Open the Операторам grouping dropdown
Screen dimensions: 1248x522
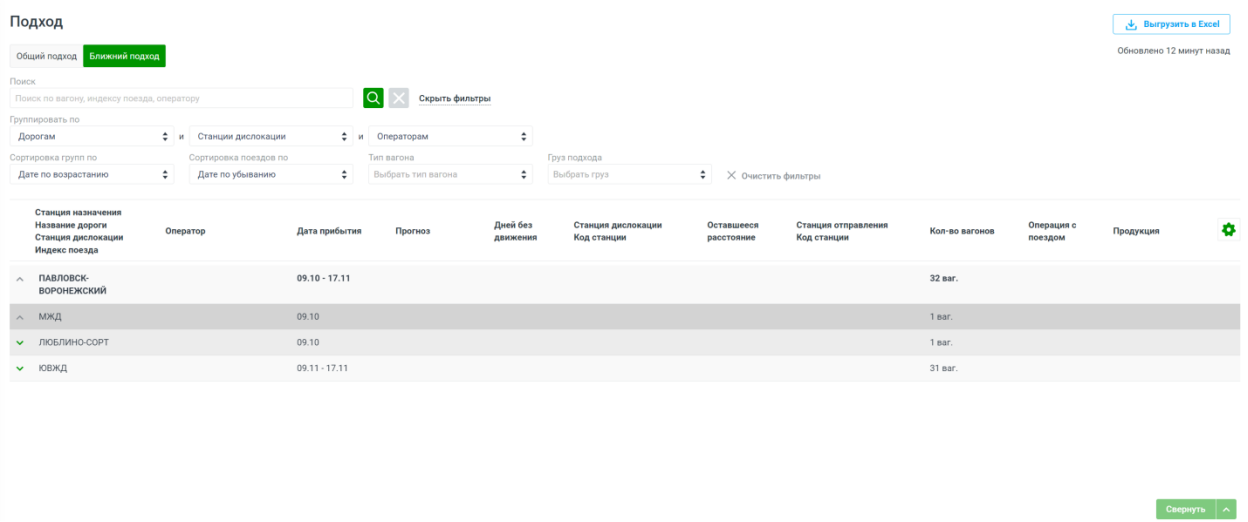tap(450, 136)
